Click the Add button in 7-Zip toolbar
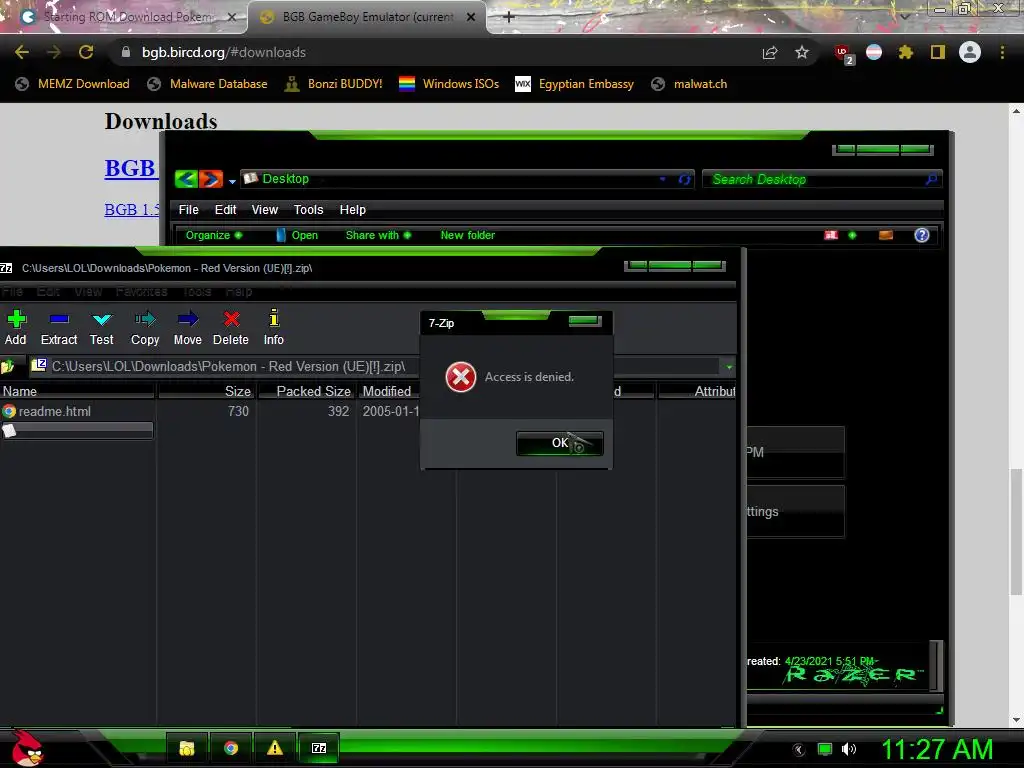Viewport: 1024px width, 768px height. [16, 328]
